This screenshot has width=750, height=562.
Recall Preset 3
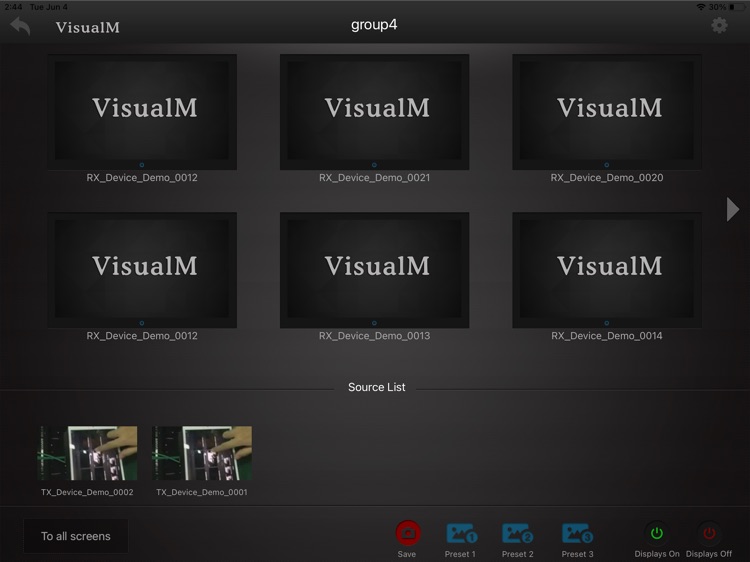tap(577, 533)
